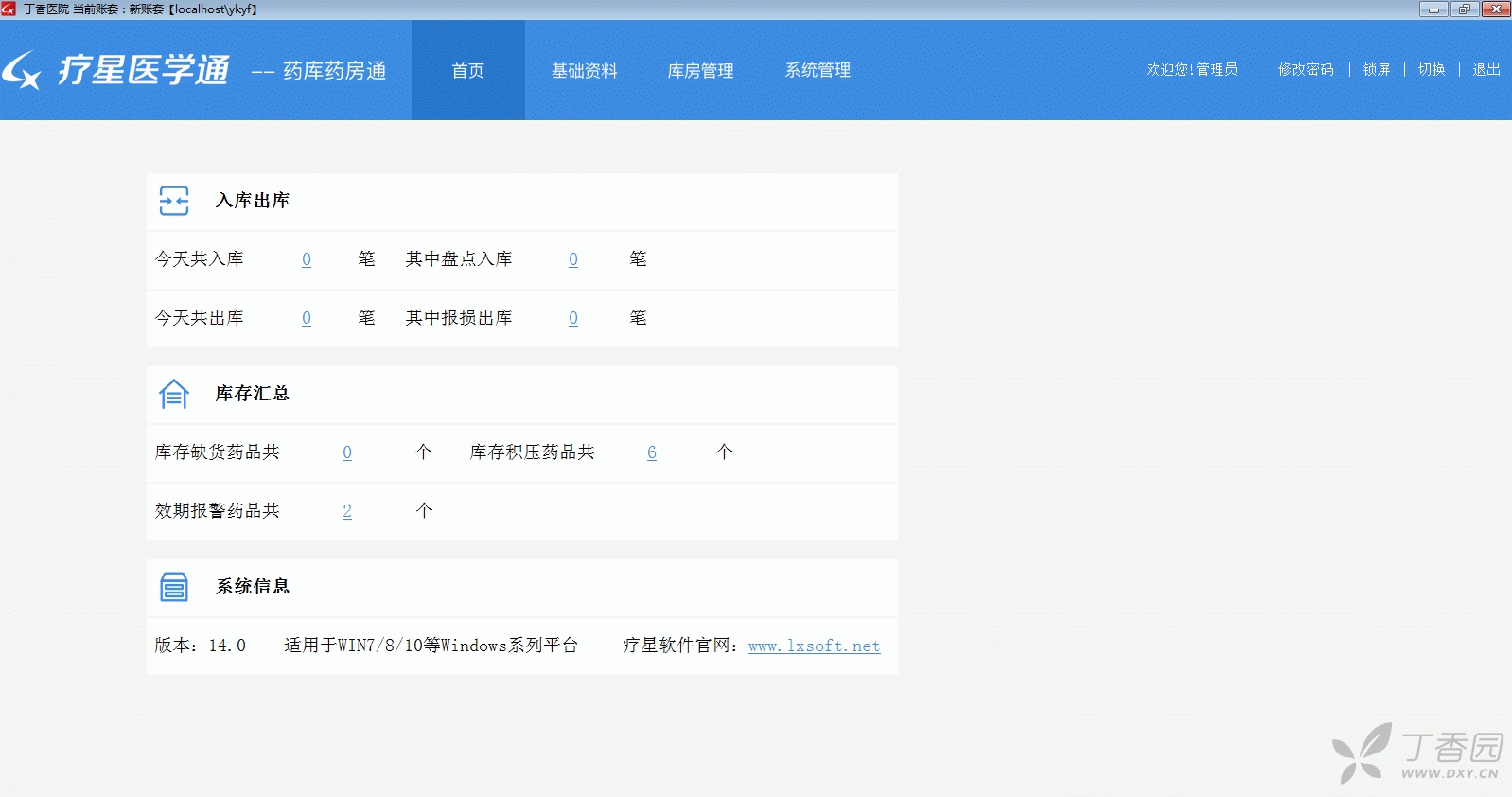
Task: Click the 库存积压药品共 label
Action: click(x=533, y=452)
